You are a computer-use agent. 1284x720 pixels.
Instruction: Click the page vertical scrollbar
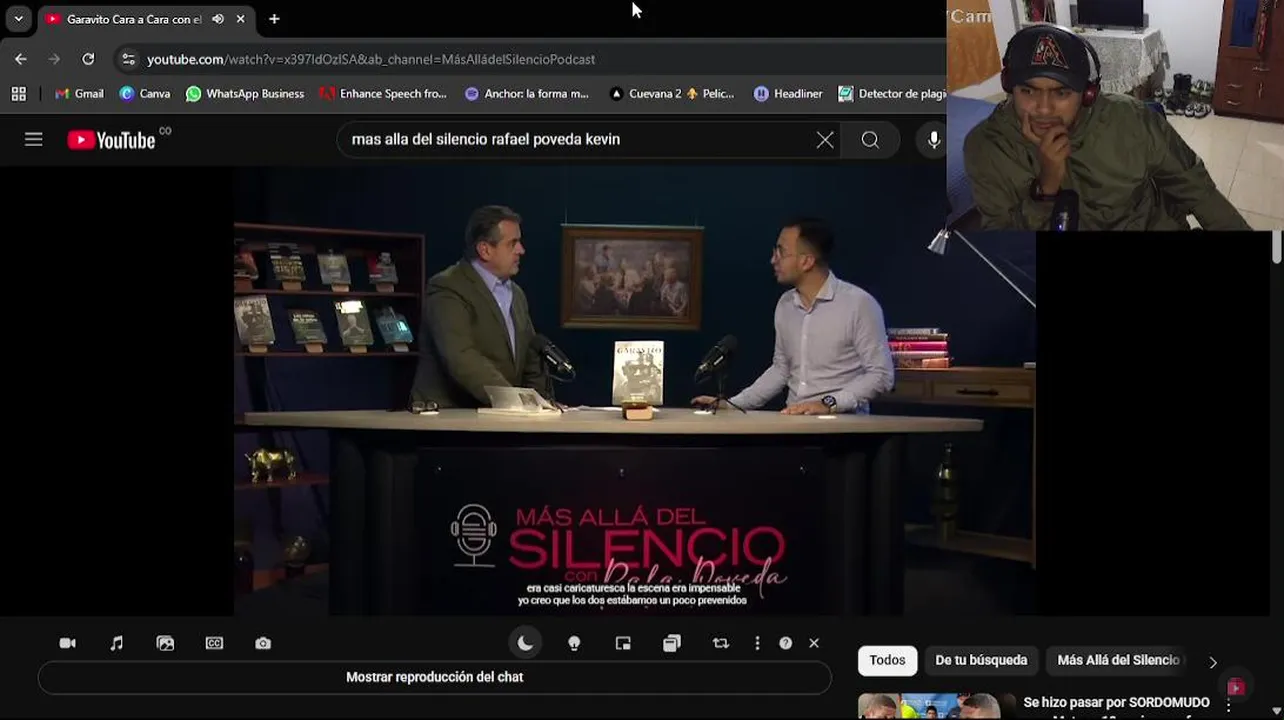point(1277,248)
